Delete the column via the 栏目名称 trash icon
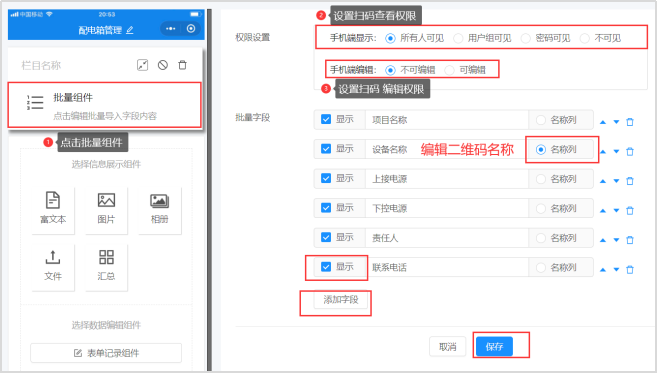The image size is (657, 373). click(x=182, y=65)
